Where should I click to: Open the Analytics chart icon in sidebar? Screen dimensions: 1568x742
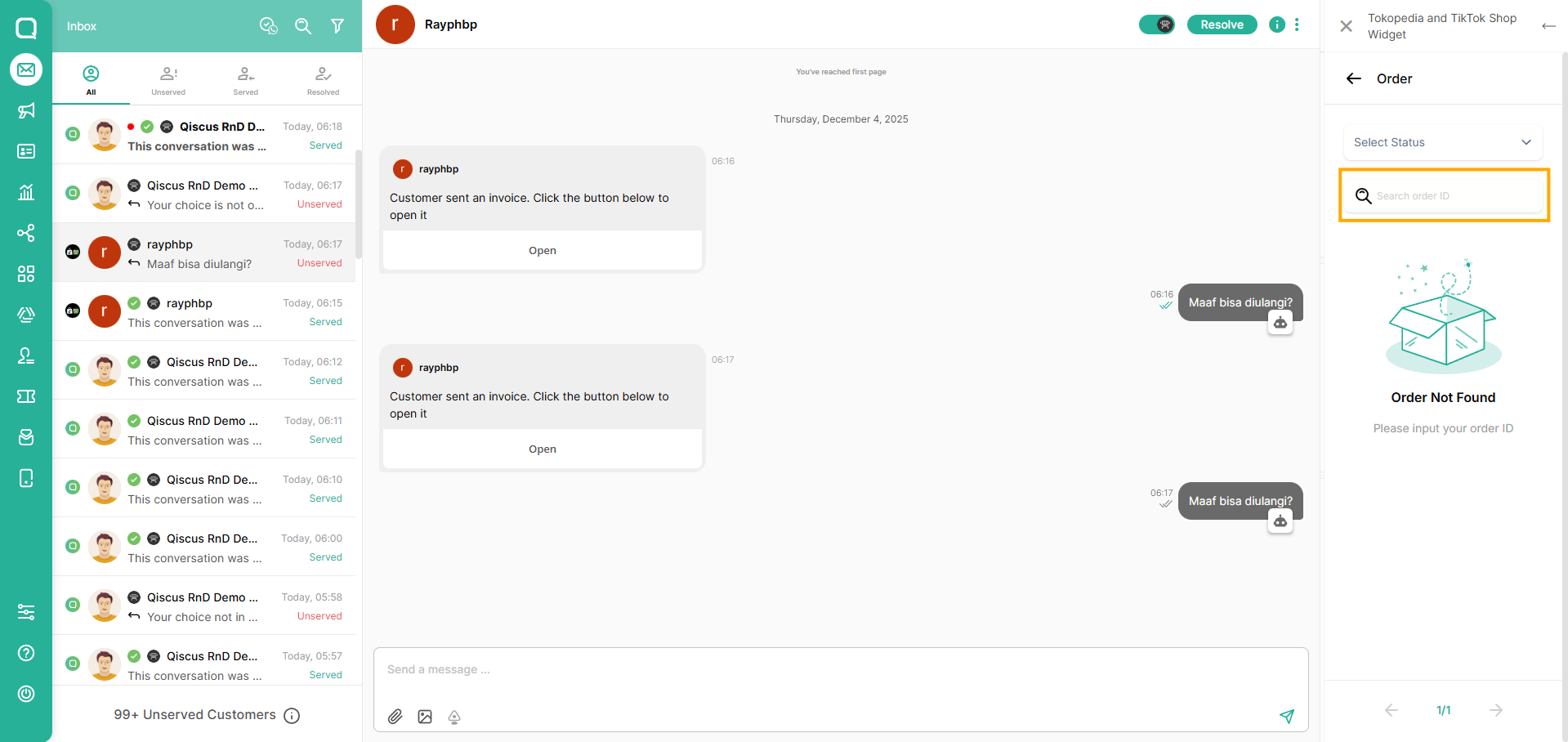(26, 192)
